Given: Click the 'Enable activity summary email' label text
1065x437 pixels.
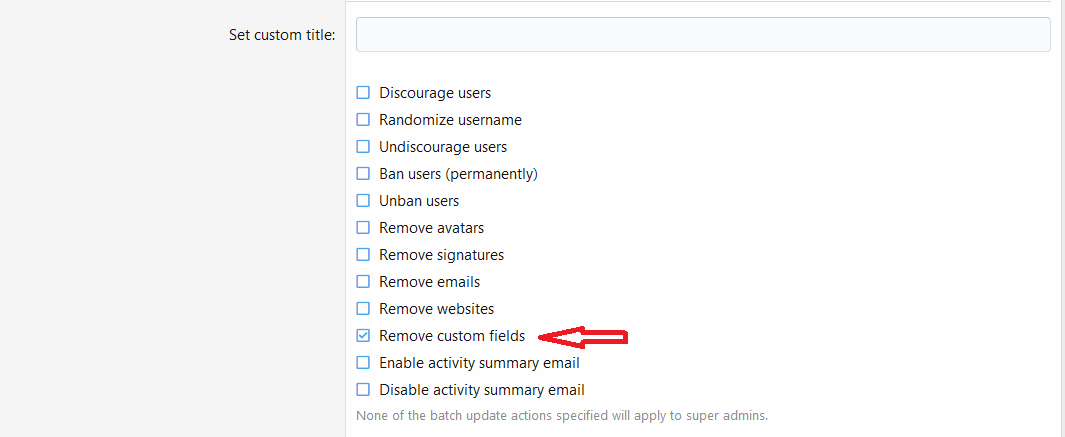Looking at the screenshot, I should pyautogui.click(x=479, y=363).
